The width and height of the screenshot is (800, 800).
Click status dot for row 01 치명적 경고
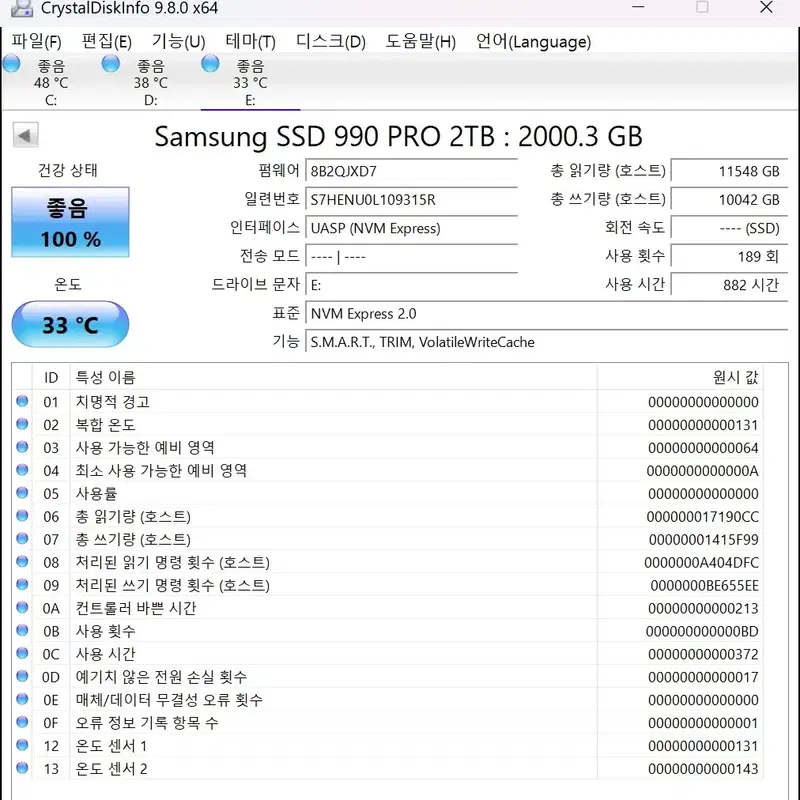click(x=22, y=401)
